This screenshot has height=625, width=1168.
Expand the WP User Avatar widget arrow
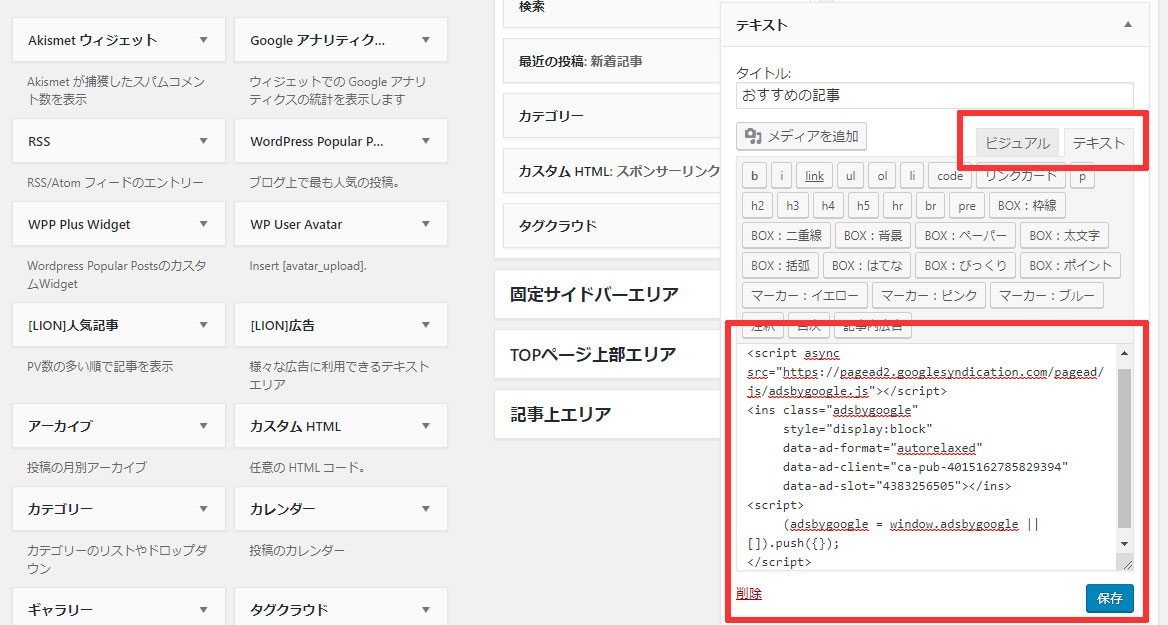(426, 223)
